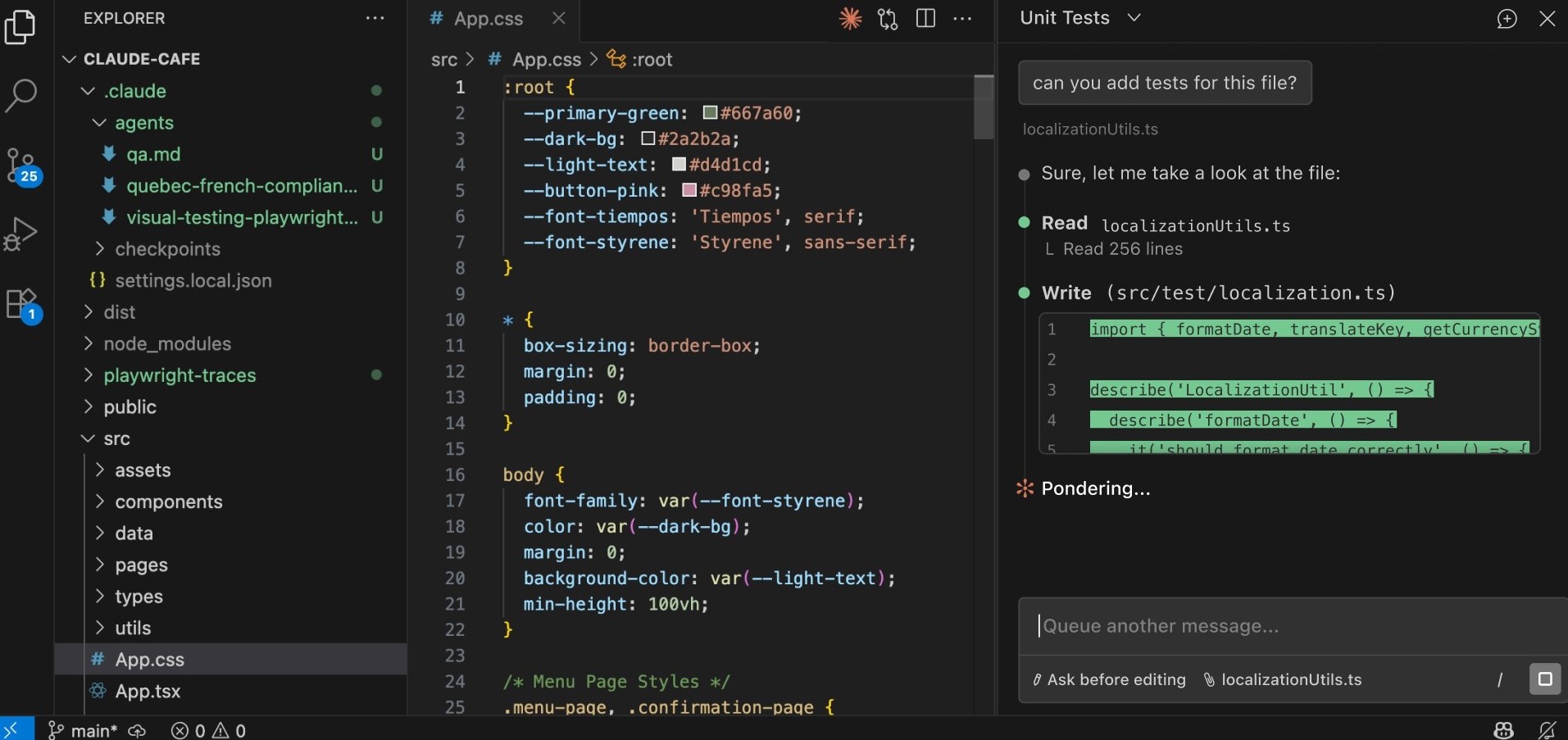Click the Queue another message input

point(1292,626)
